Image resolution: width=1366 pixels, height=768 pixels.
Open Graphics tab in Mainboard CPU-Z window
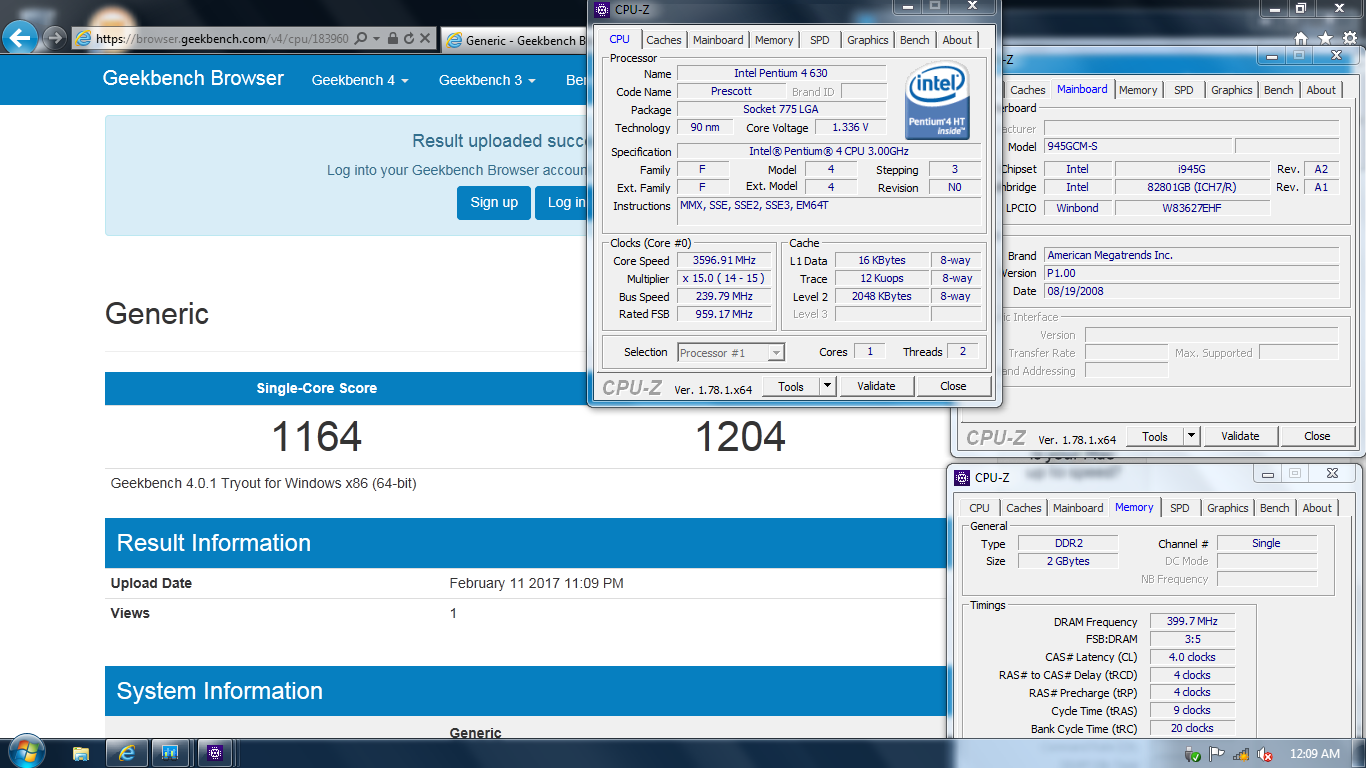(x=1231, y=90)
